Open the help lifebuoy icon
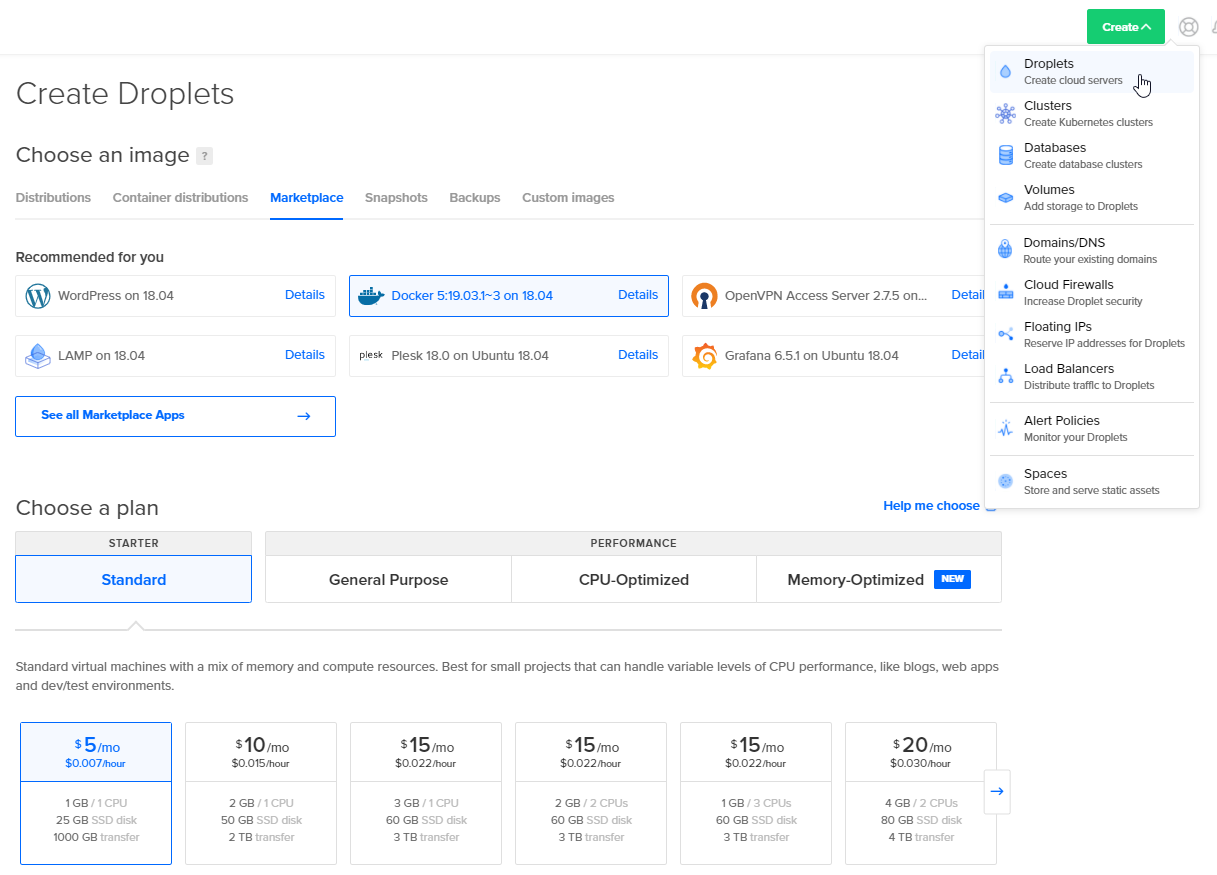1217x875 pixels. pyautogui.click(x=1188, y=27)
